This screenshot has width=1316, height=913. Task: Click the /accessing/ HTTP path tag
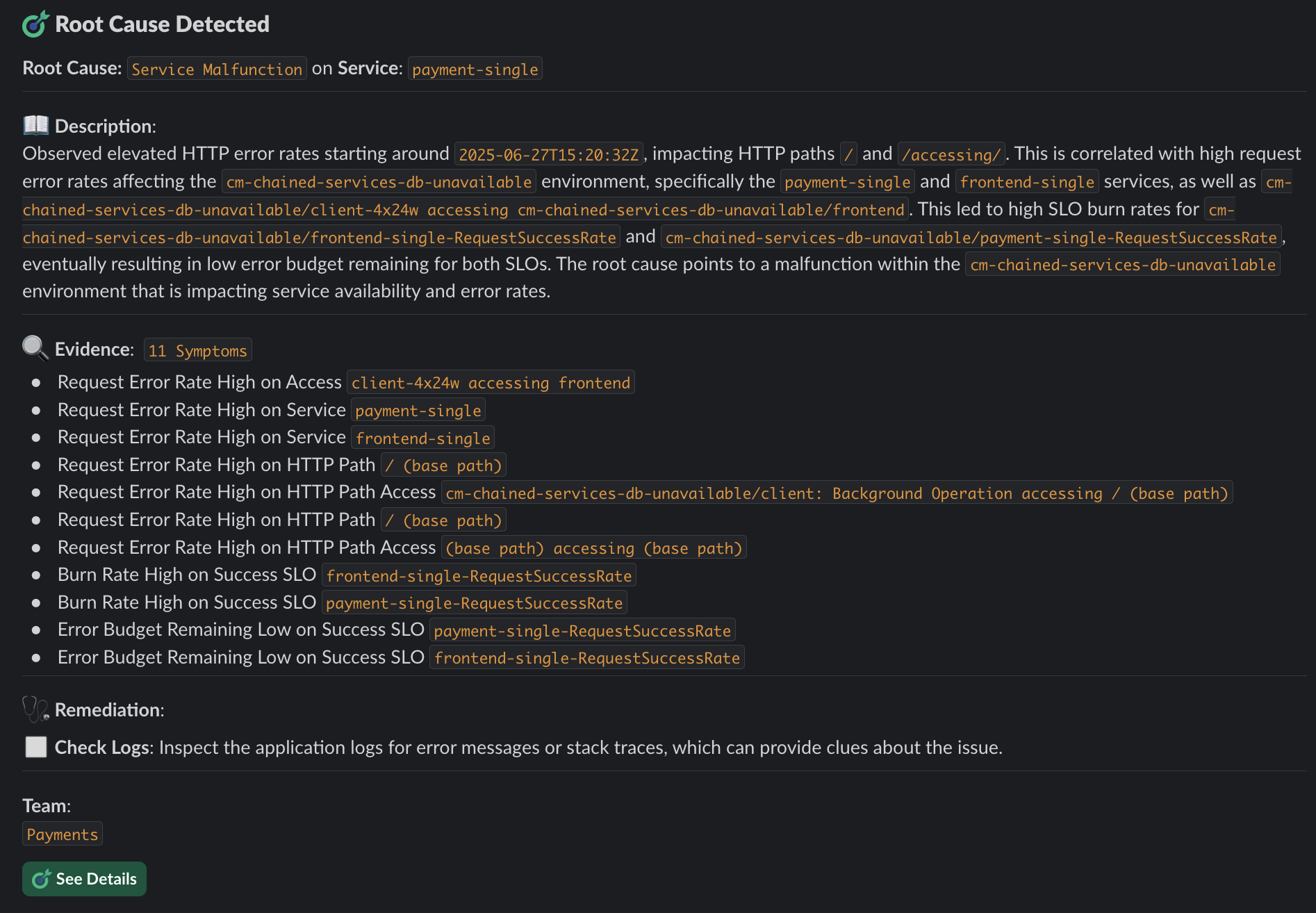click(x=951, y=154)
